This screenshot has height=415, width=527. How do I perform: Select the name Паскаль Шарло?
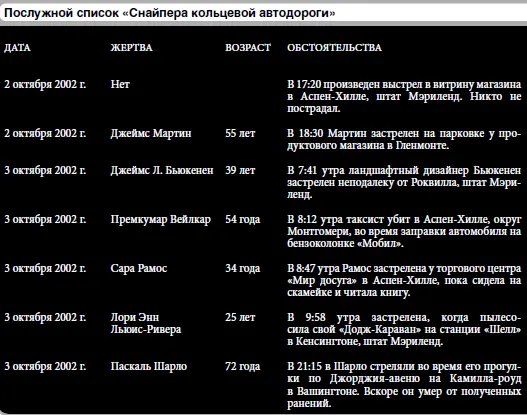pyautogui.click(x=149, y=366)
